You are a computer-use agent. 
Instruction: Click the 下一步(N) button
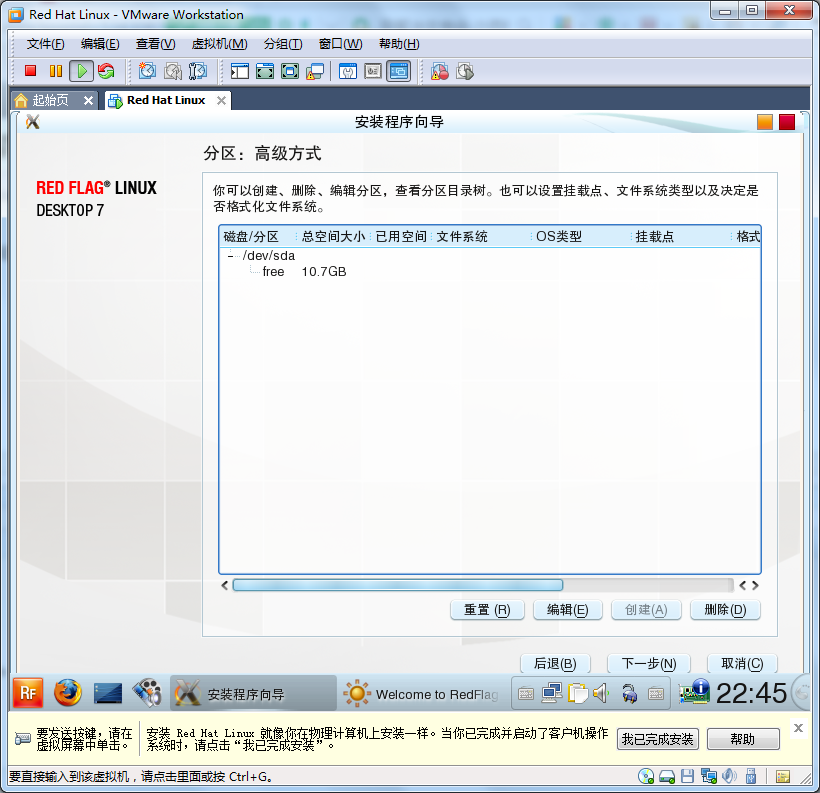point(648,664)
